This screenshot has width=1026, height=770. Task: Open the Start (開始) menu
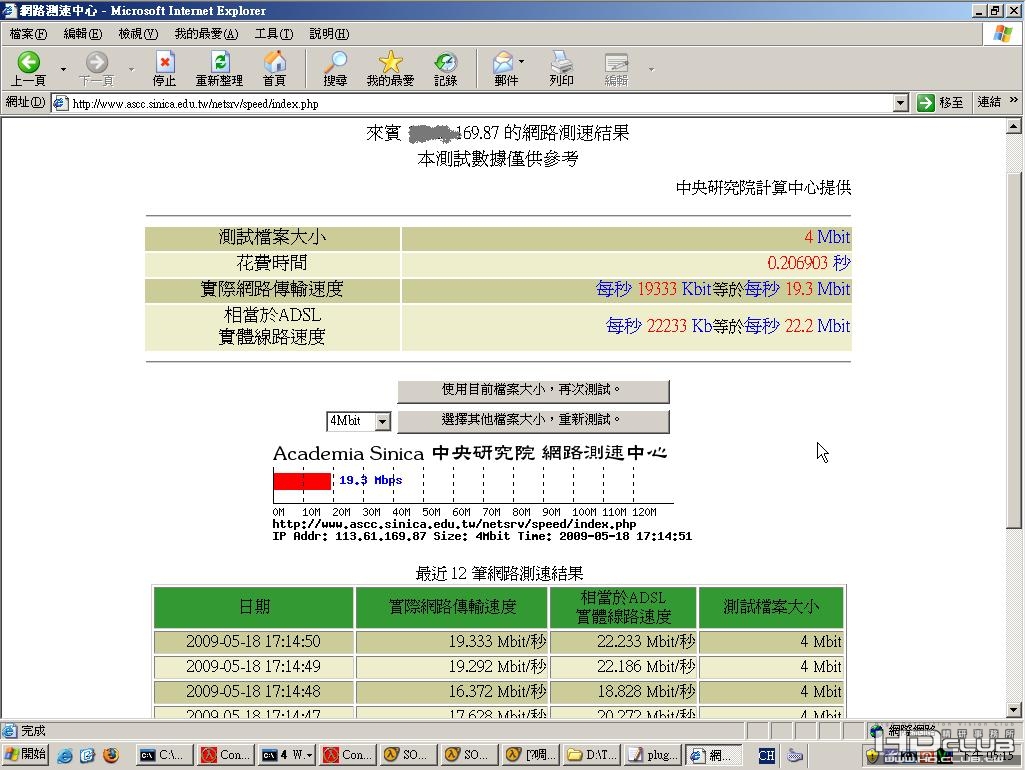(26, 755)
